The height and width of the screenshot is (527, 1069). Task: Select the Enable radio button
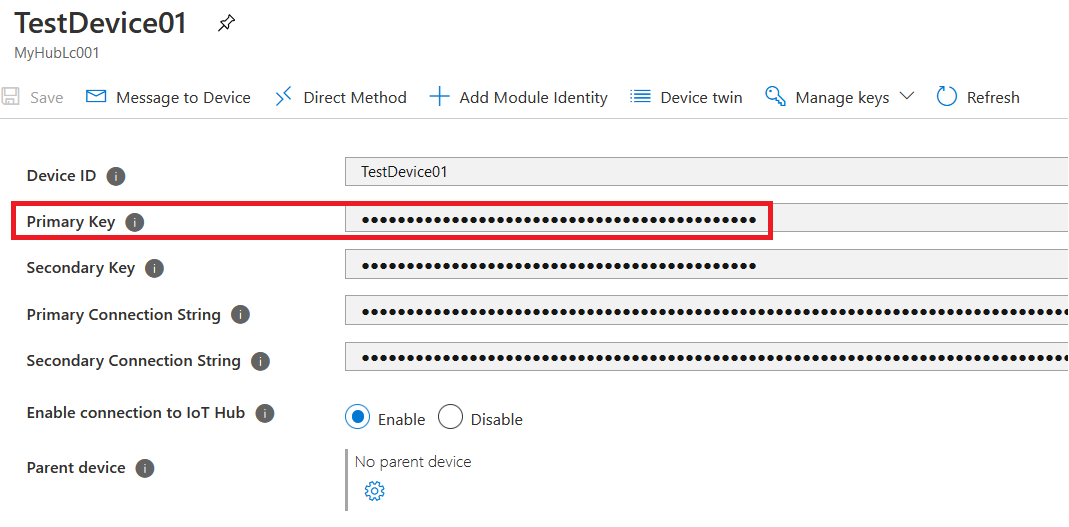point(358,417)
